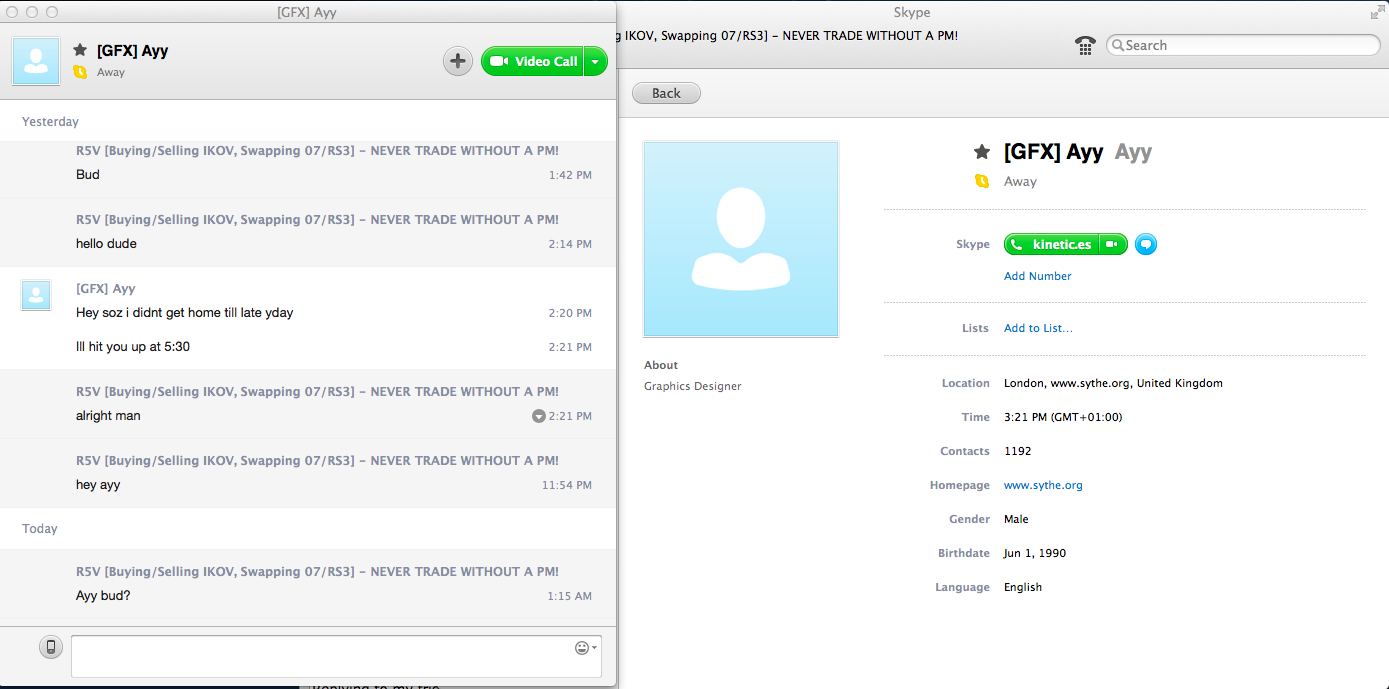Image resolution: width=1389 pixels, height=689 pixels.
Task: Click the star beside profile name
Action: point(982,152)
